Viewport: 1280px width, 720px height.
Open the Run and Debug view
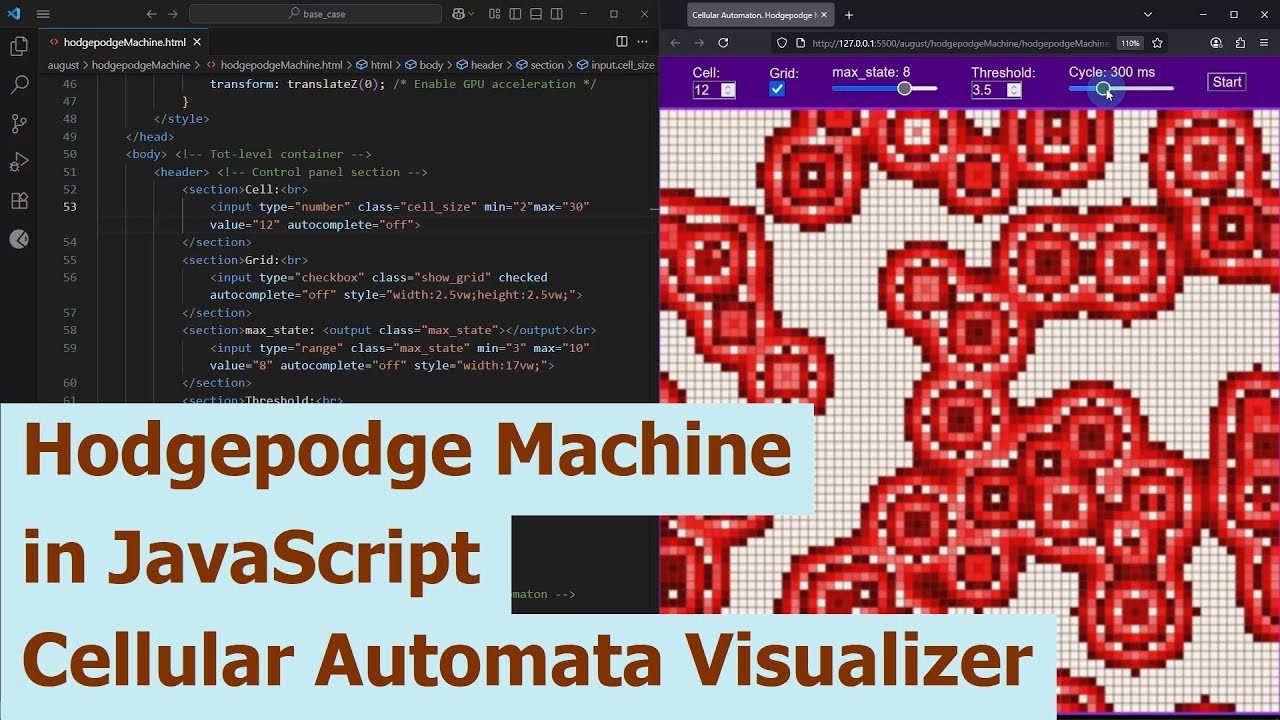click(18, 162)
